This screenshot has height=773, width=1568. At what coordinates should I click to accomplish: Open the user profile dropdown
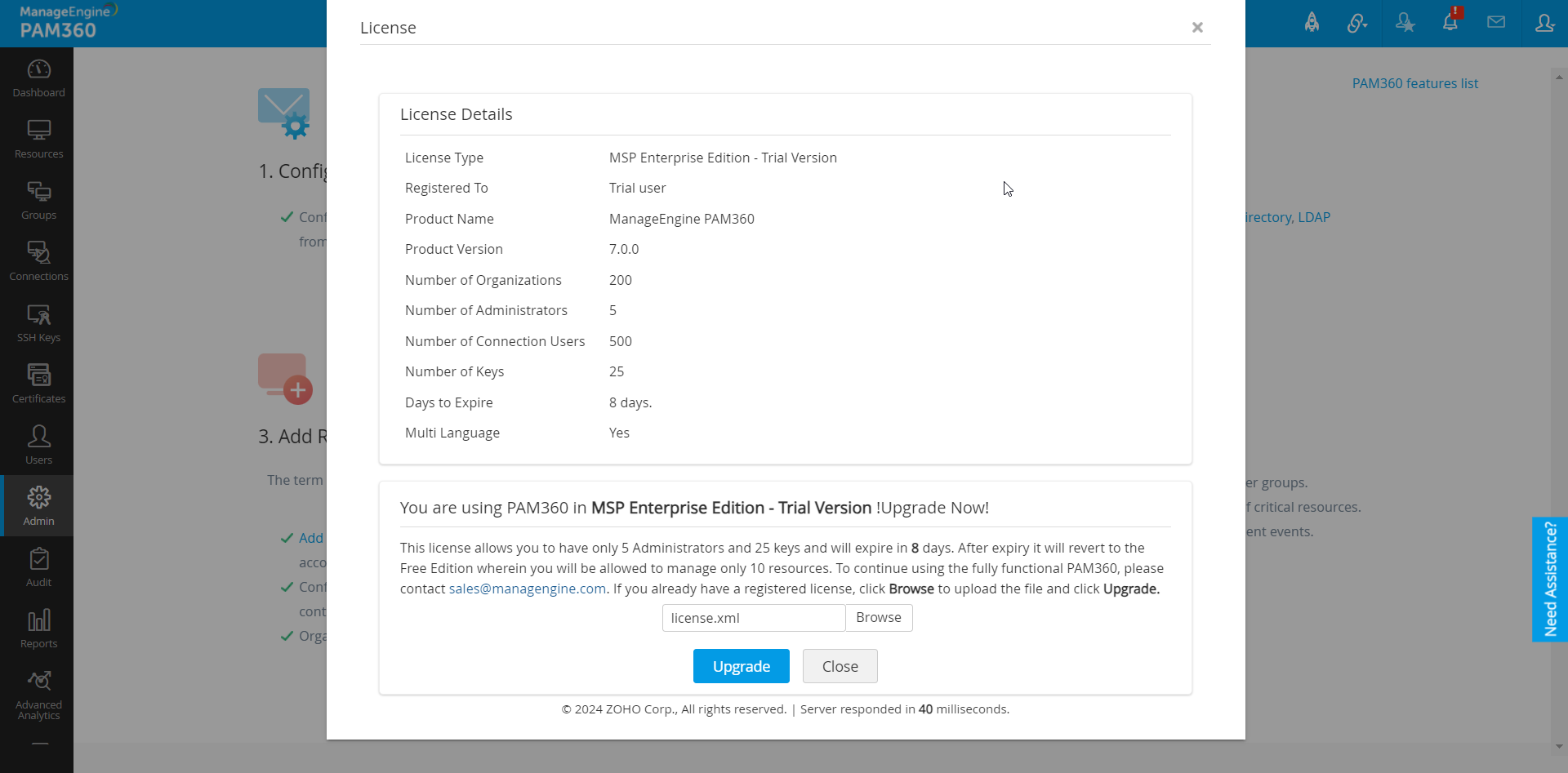(x=1544, y=23)
